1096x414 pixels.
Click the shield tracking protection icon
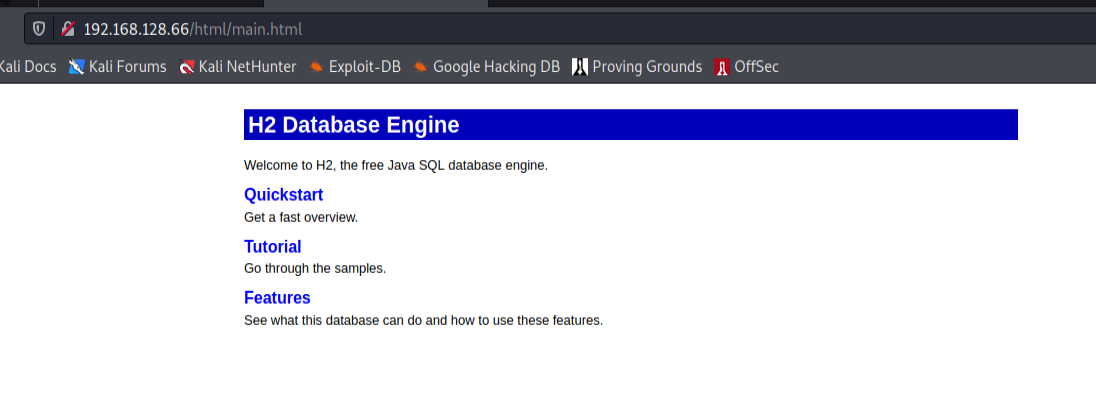coord(39,29)
